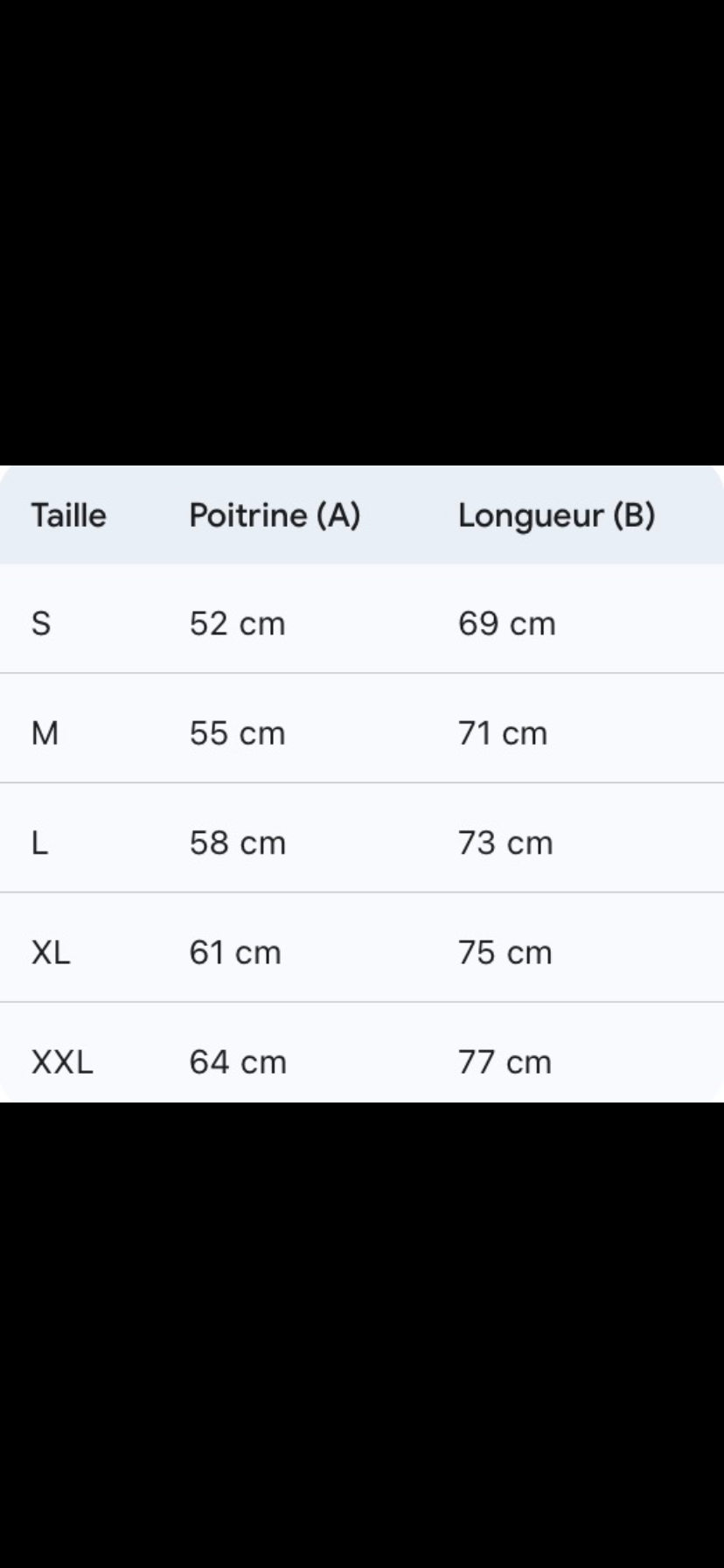
Task: Select the 75 cm length value
Action: 505,952
